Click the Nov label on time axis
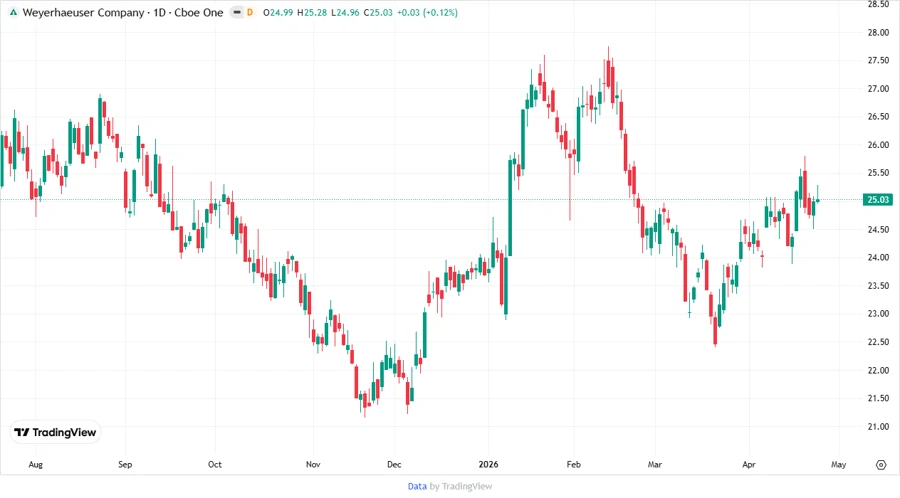The height and width of the screenshot is (498, 900). [x=313, y=465]
